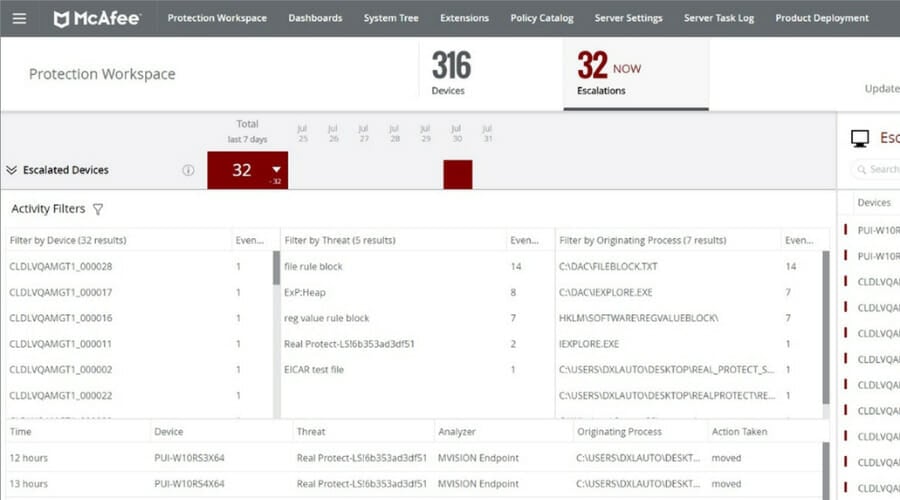Select the 12 hours PUI-W10RS3X64 event row
The height and width of the screenshot is (500, 900).
point(414,458)
